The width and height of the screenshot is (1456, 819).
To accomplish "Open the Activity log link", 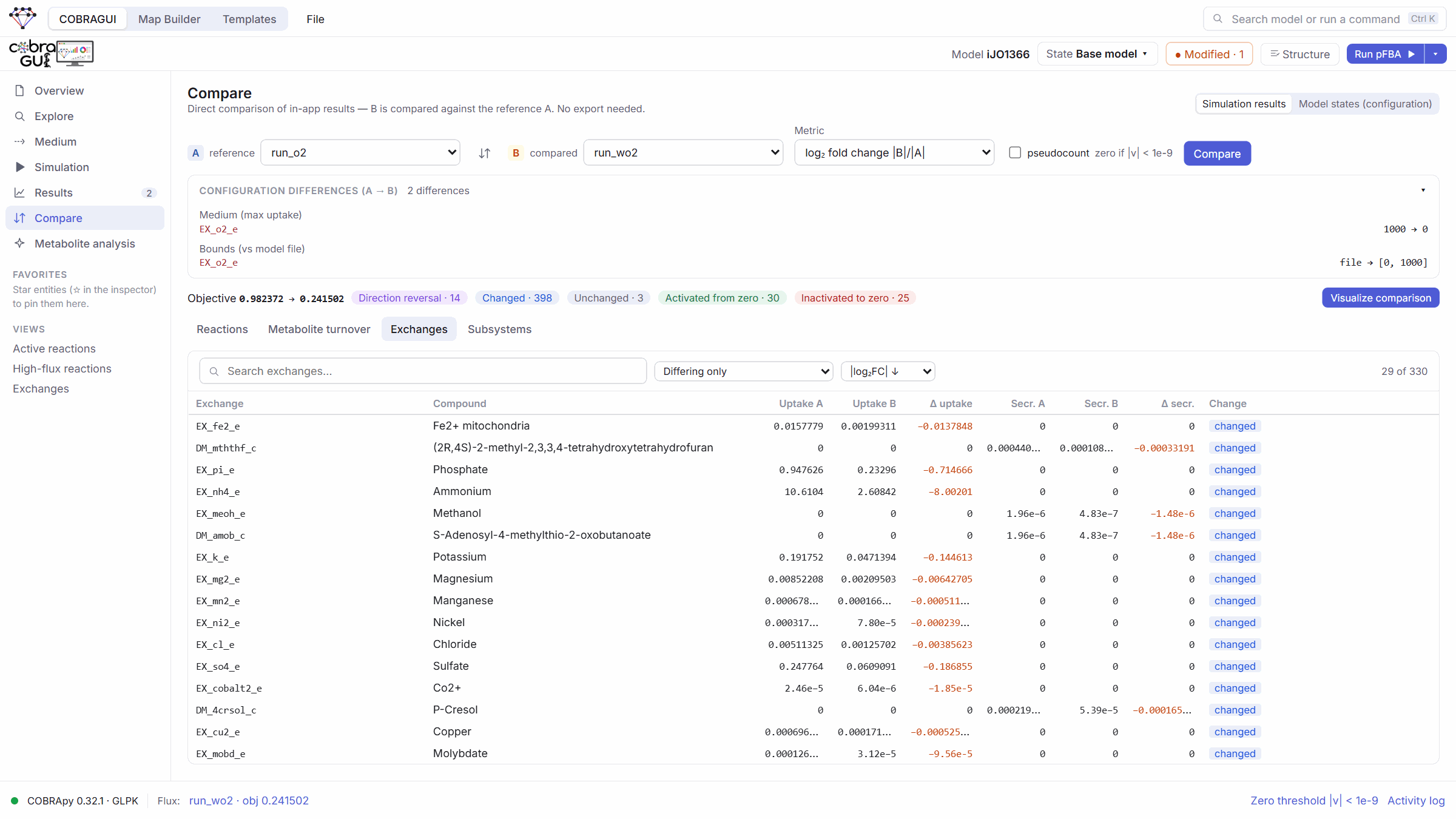I will coord(1416,800).
